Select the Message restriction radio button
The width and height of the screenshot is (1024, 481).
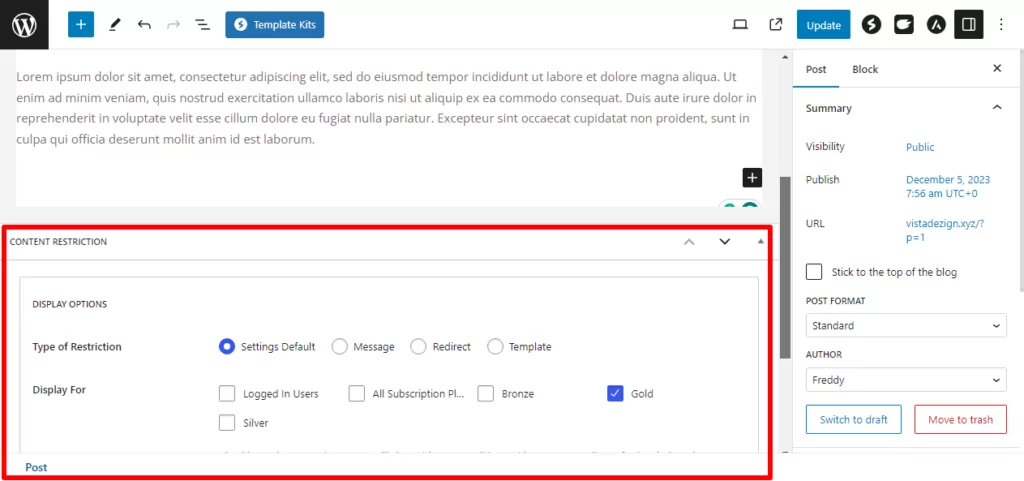(x=340, y=347)
